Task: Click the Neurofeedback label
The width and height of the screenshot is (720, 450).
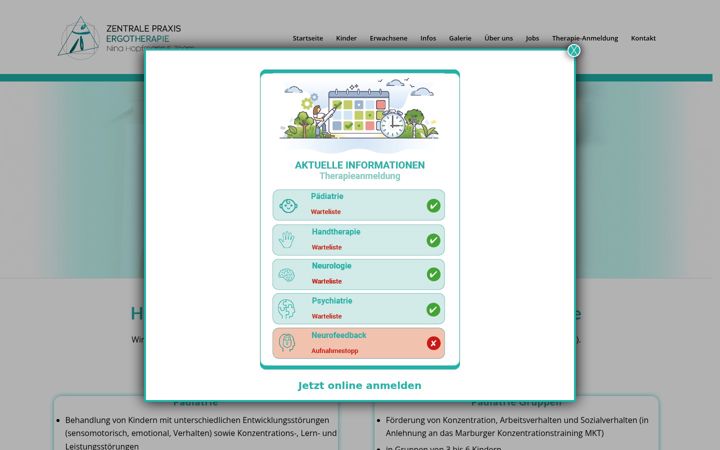Action: coord(339,335)
